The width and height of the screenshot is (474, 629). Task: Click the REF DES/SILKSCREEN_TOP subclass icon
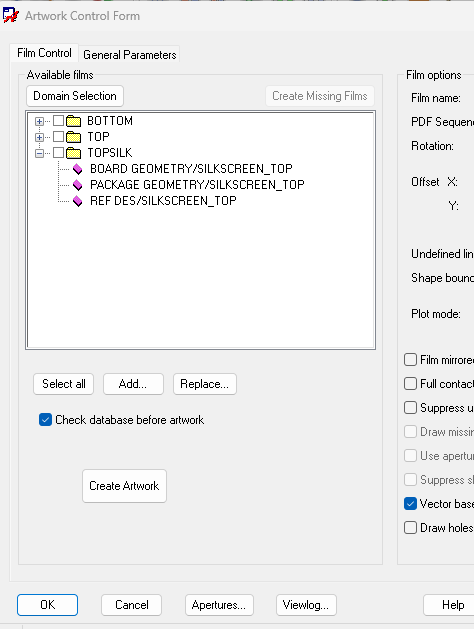pyautogui.click(x=77, y=201)
